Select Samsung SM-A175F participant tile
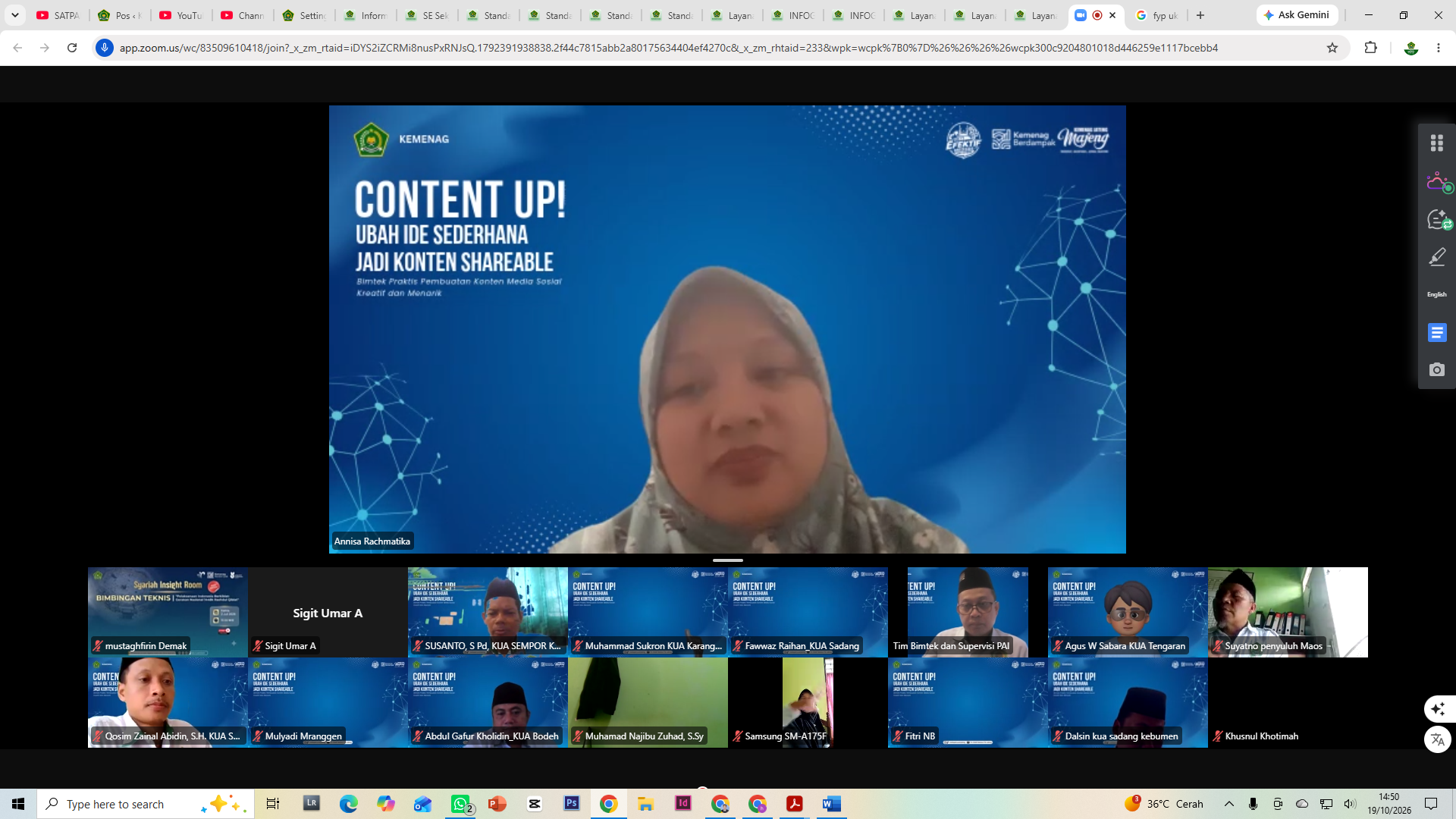1456x819 pixels. [x=808, y=702]
